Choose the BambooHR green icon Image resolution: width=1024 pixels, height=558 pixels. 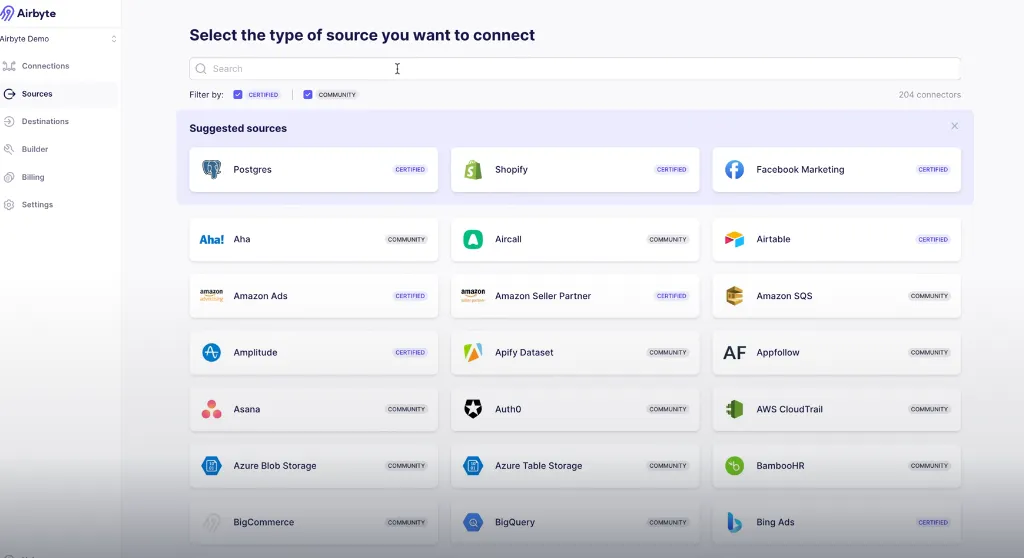pos(734,466)
